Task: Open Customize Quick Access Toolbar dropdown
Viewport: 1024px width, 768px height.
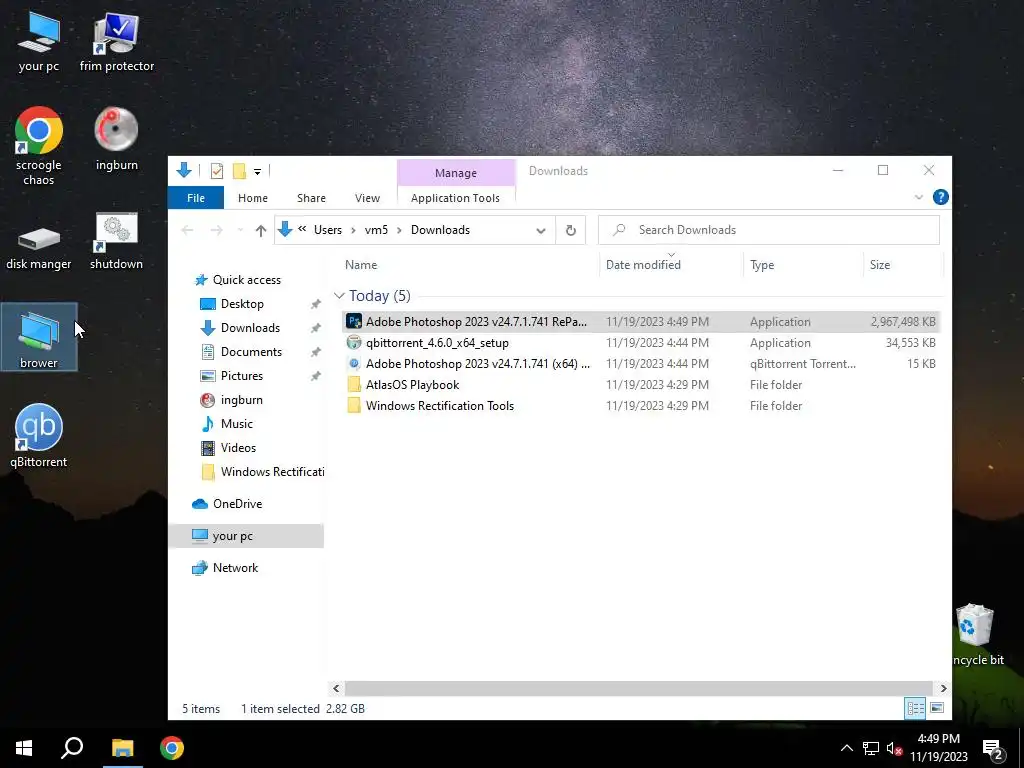Action: 257,172
